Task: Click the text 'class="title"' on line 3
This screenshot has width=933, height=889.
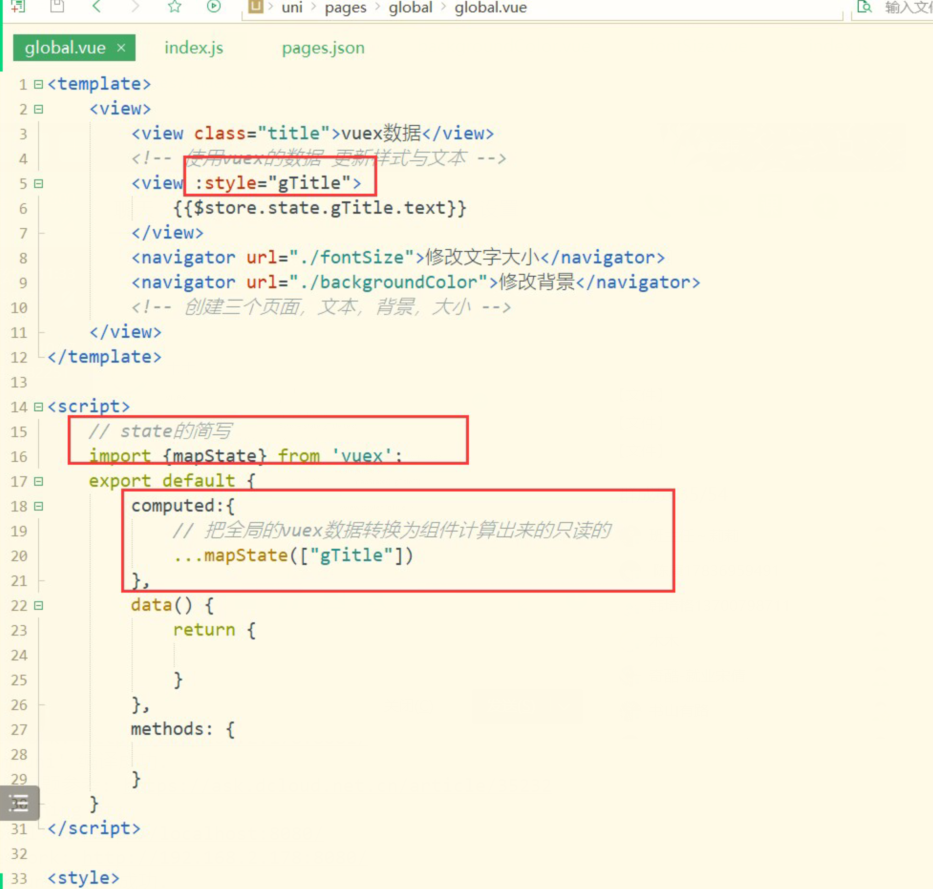Action: (262, 133)
